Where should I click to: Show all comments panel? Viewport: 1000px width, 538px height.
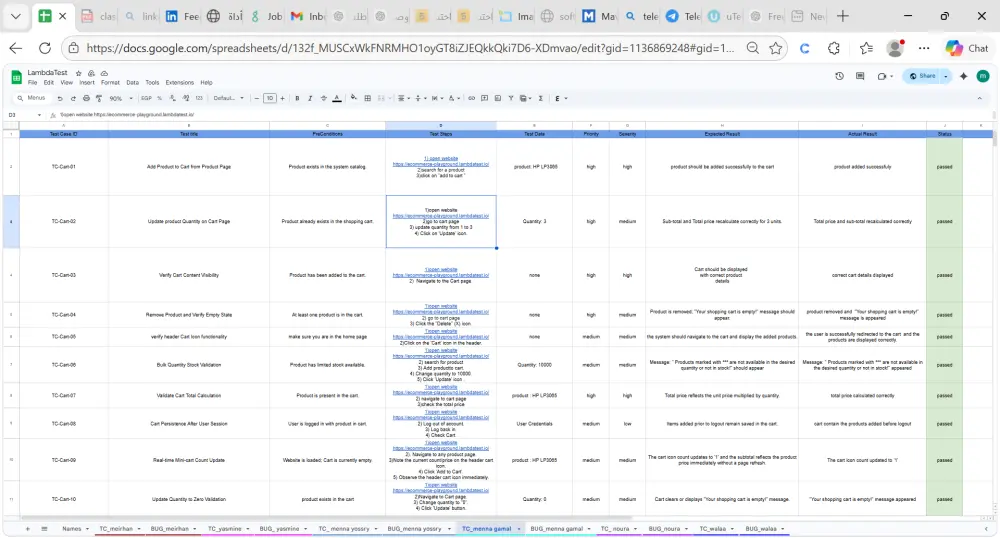click(860, 76)
